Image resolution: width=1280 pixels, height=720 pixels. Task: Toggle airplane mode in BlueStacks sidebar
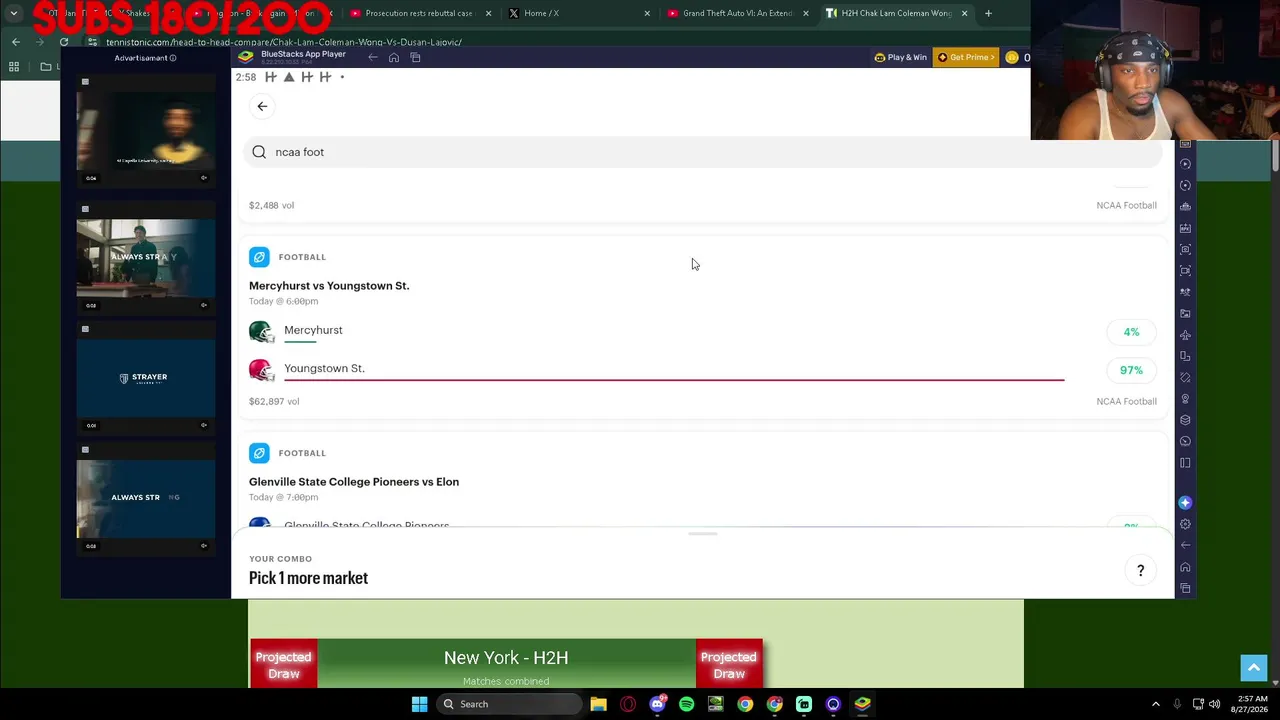coord(1185,335)
